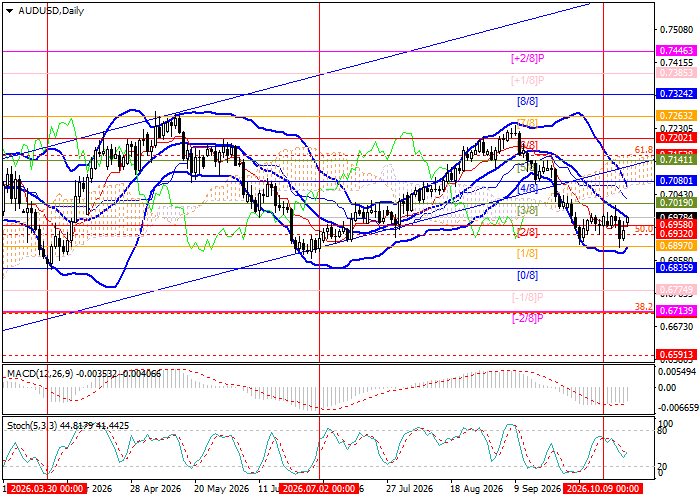700x500 pixels.
Task: Select the 0.73242 blue price label
Action: pos(676,94)
